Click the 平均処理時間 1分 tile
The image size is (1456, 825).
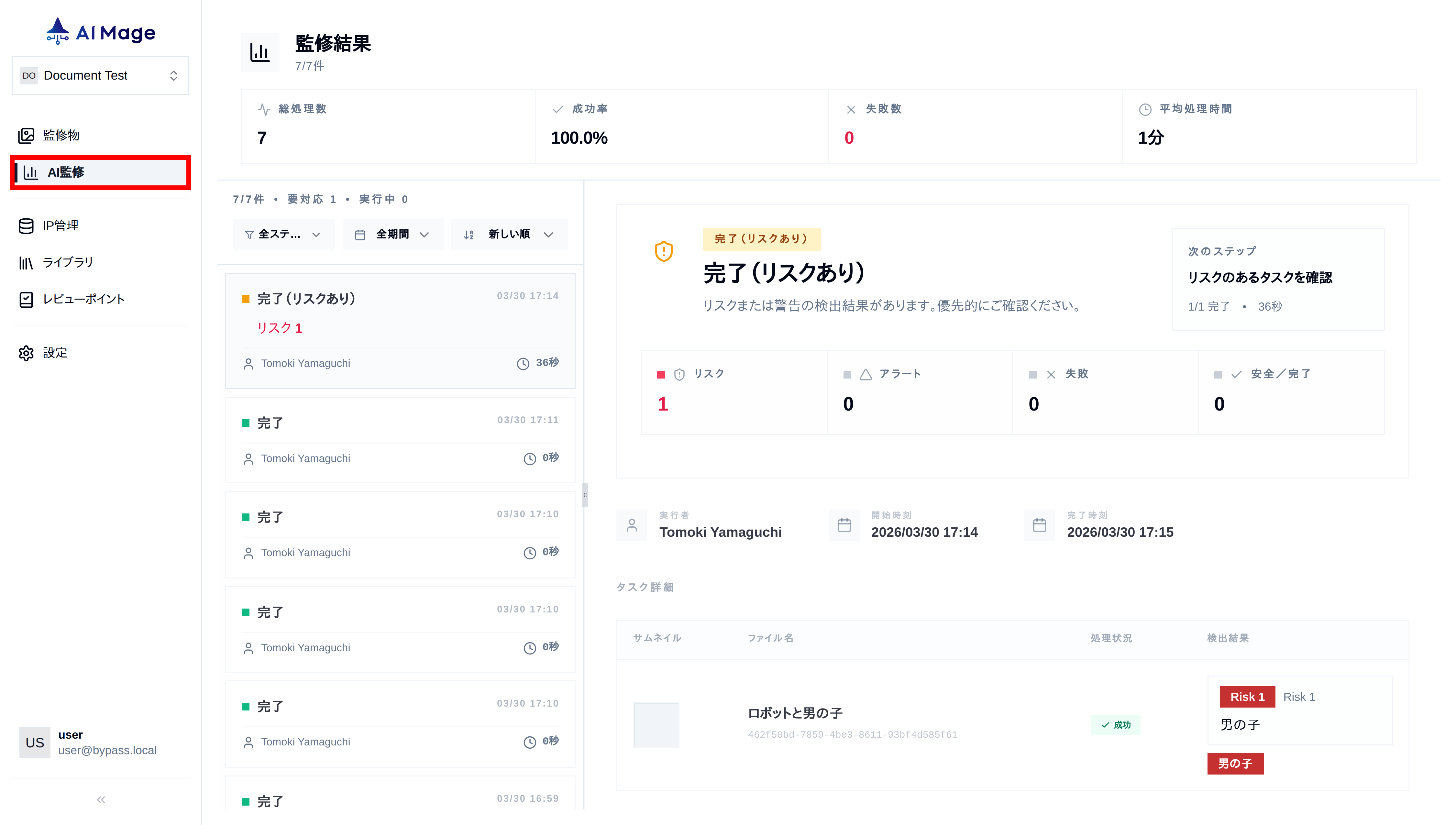(1269, 126)
